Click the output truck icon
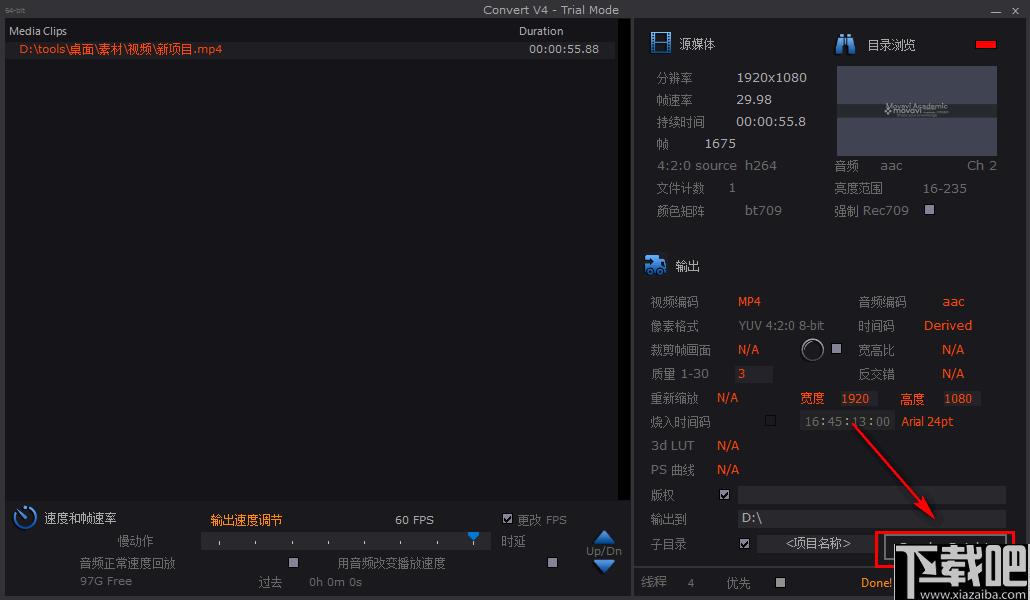The width and height of the screenshot is (1030, 600). [x=655, y=265]
